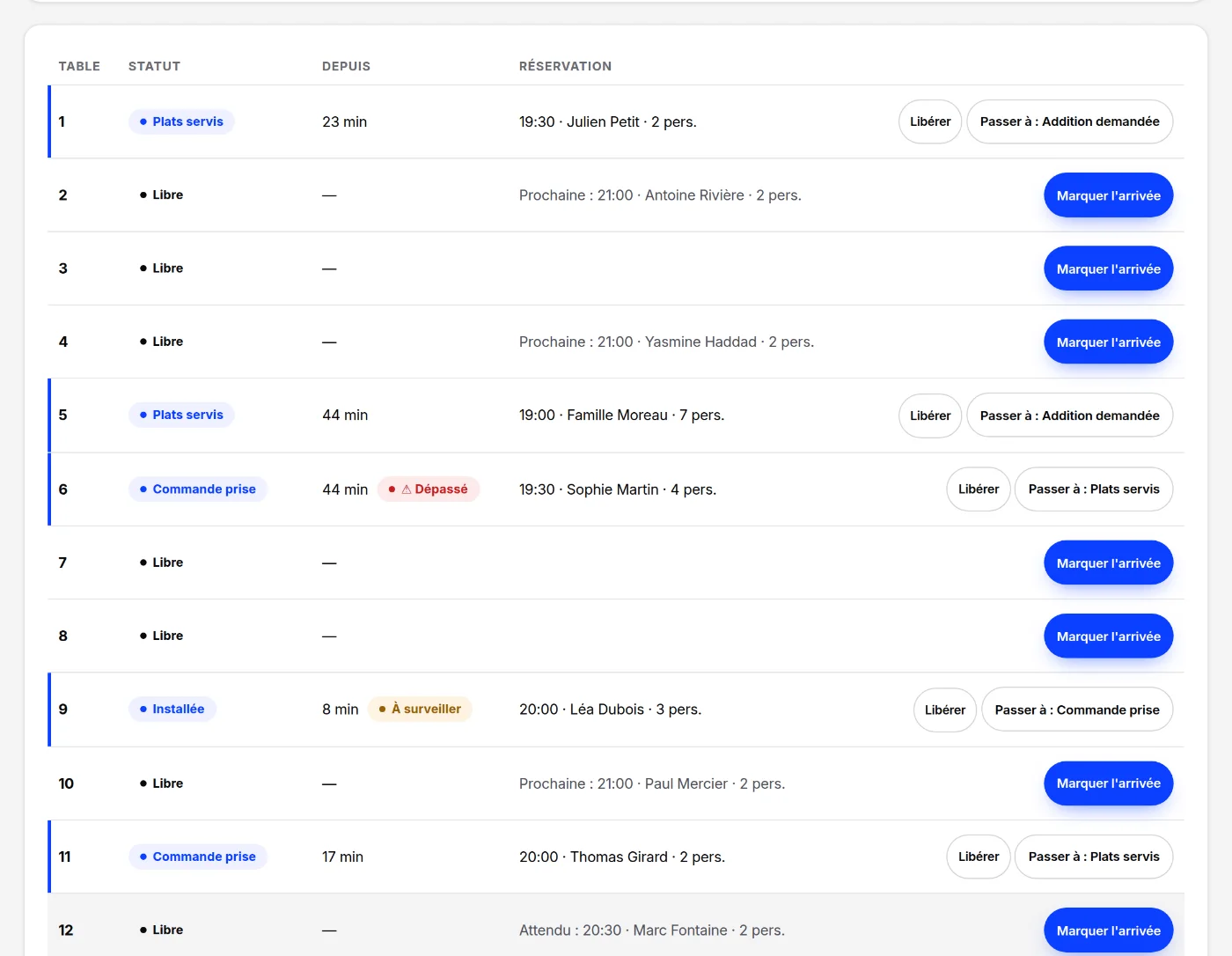
Task: Free Thomas Girard's table 11
Action: click(979, 857)
